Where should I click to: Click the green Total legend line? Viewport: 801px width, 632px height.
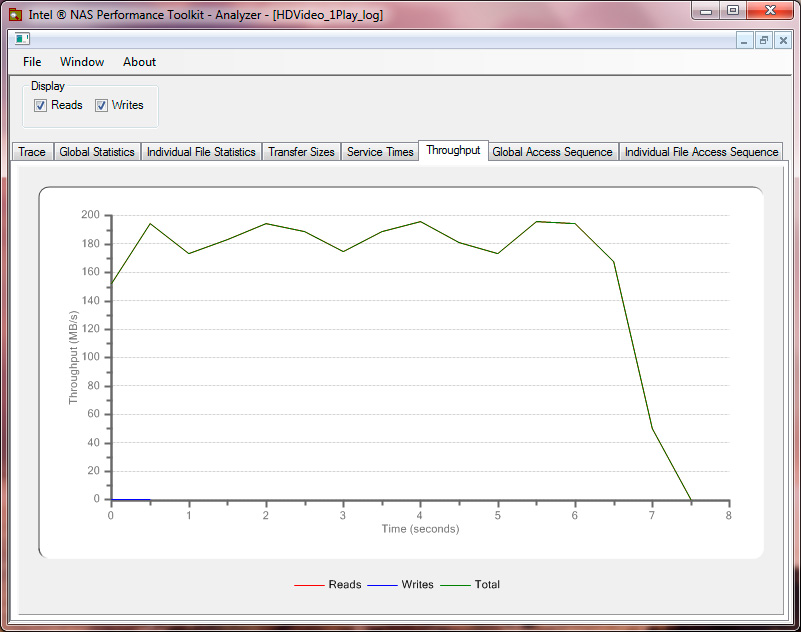[456, 585]
